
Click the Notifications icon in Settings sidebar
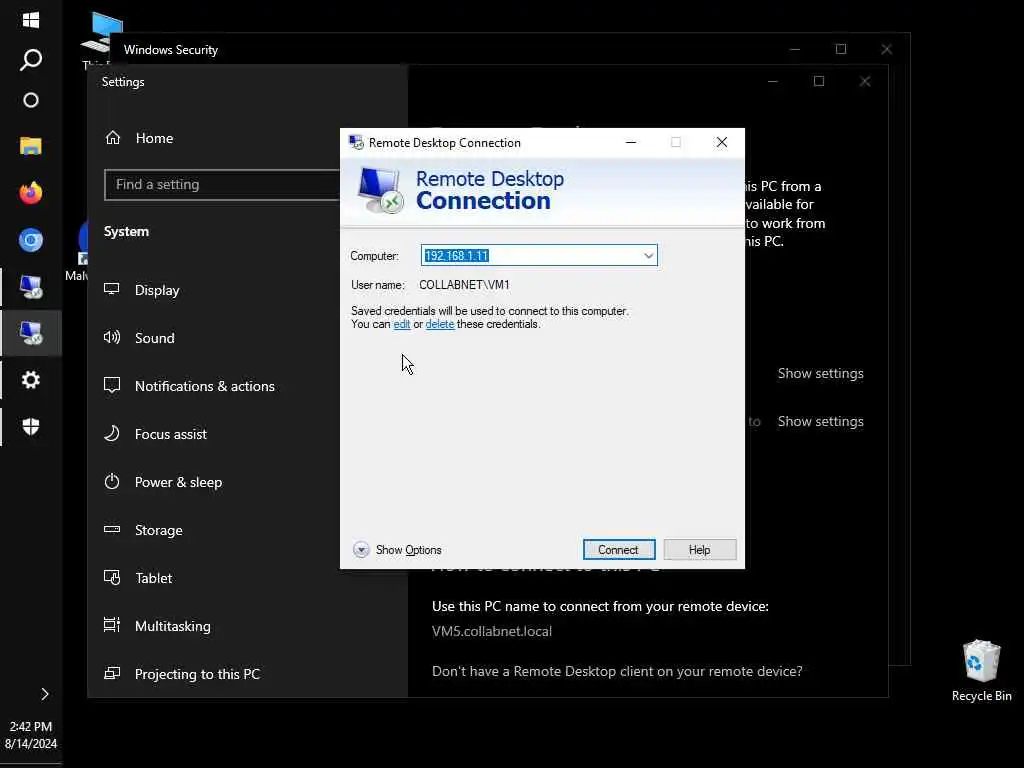(x=112, y=385)
